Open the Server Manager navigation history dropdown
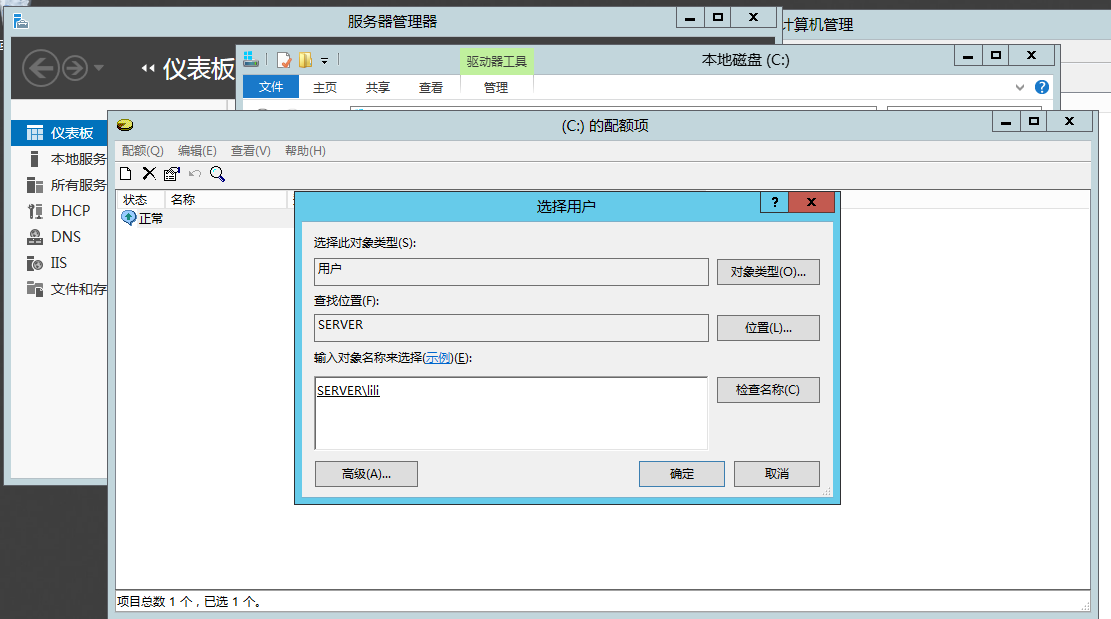 coord(98,68)
